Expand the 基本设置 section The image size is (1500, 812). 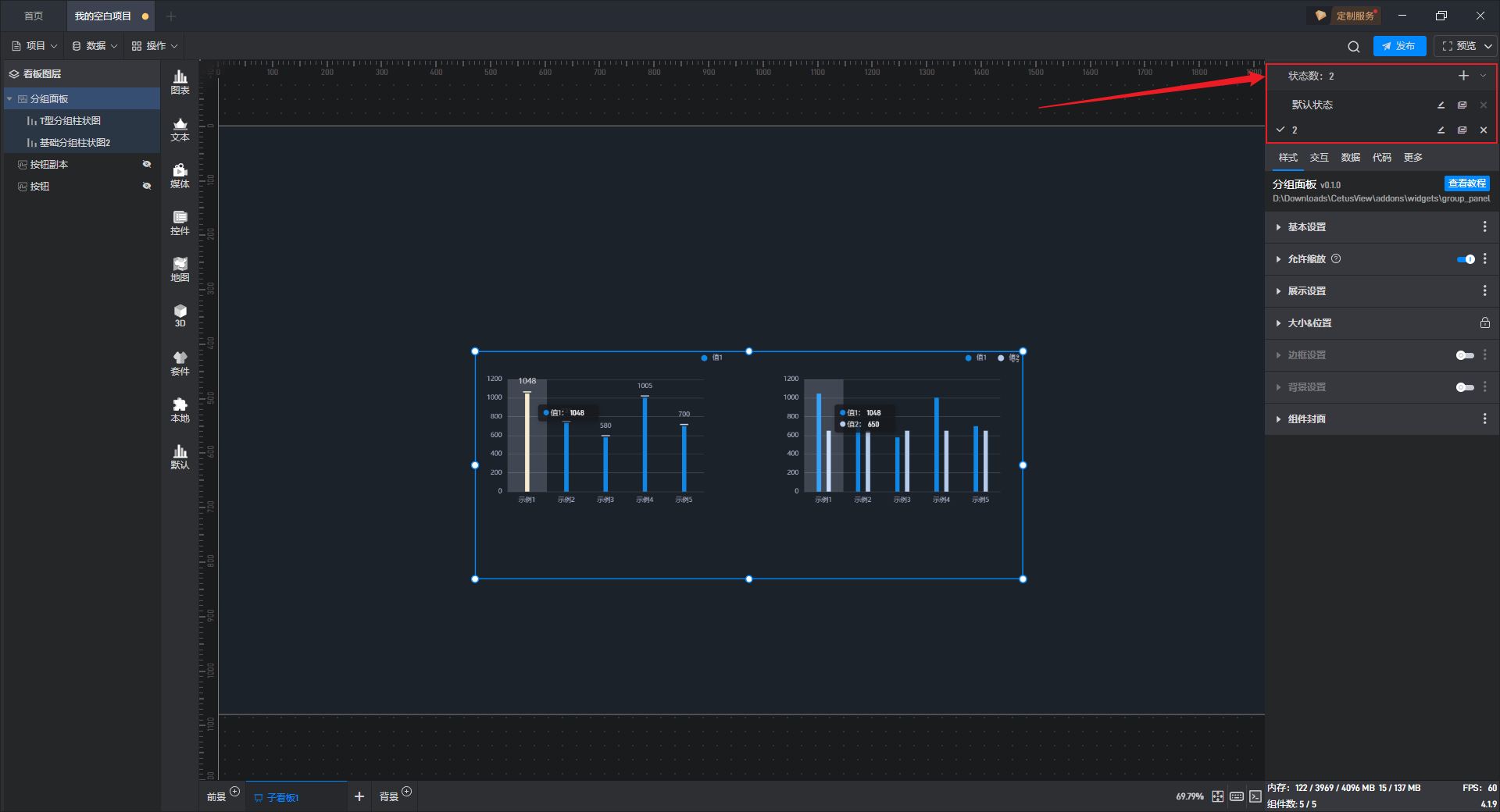[x=1278, y=227]
